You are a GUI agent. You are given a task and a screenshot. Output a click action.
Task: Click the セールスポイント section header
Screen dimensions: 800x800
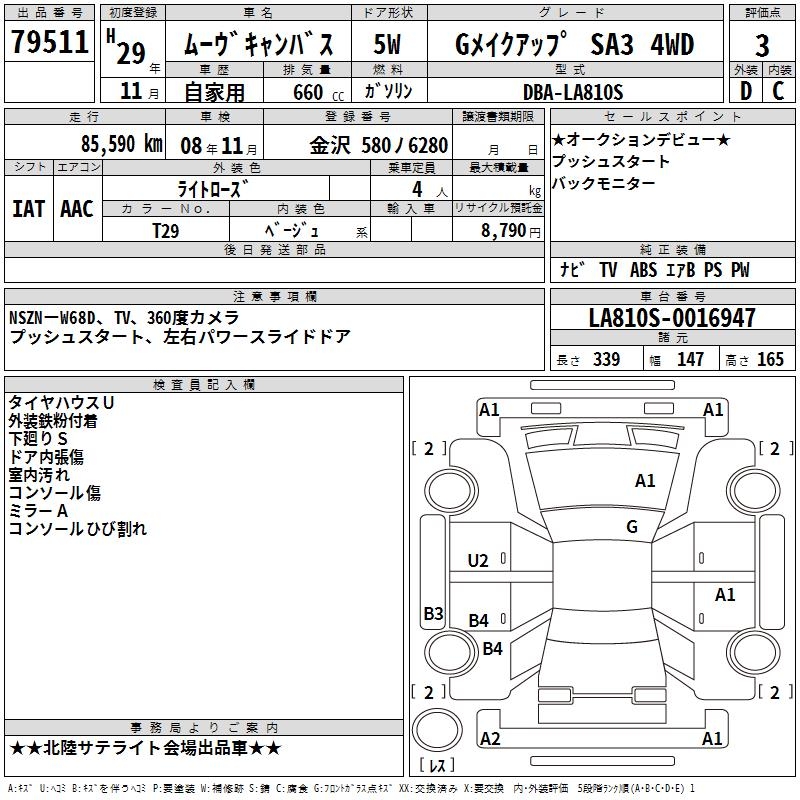(x=672, y=117)
